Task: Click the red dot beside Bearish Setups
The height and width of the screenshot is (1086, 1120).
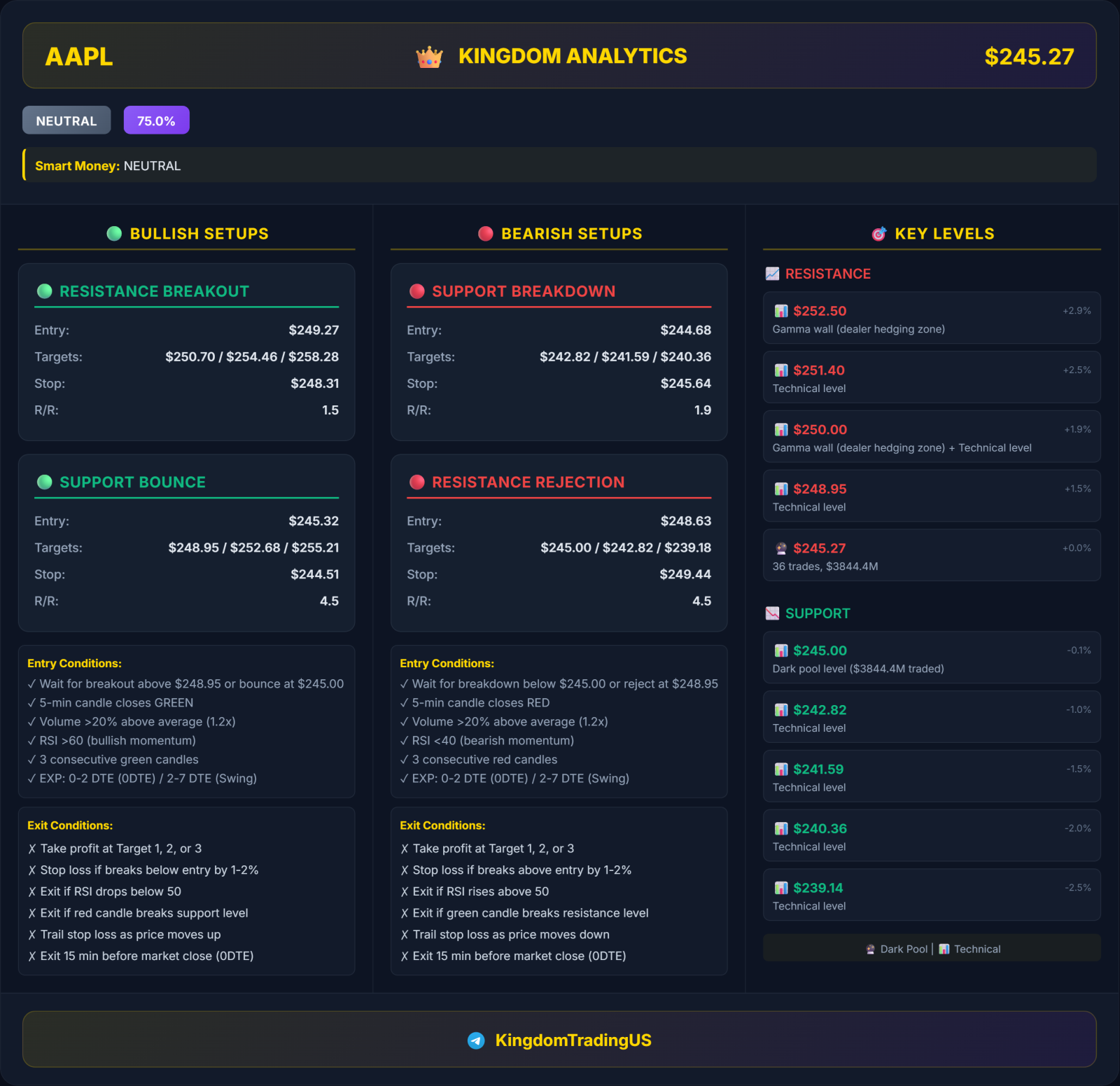Action: [x=486, y=233]
